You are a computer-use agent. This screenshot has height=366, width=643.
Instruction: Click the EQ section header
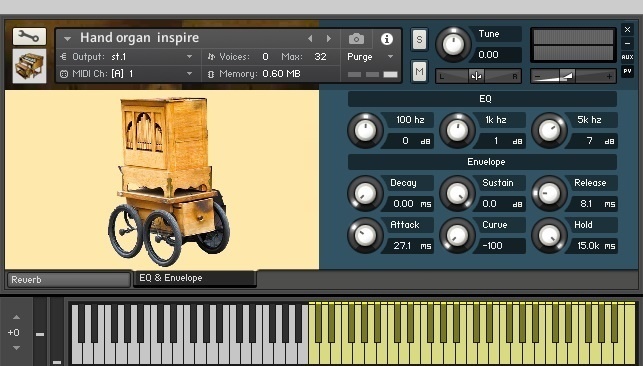[x=482, y=99]
